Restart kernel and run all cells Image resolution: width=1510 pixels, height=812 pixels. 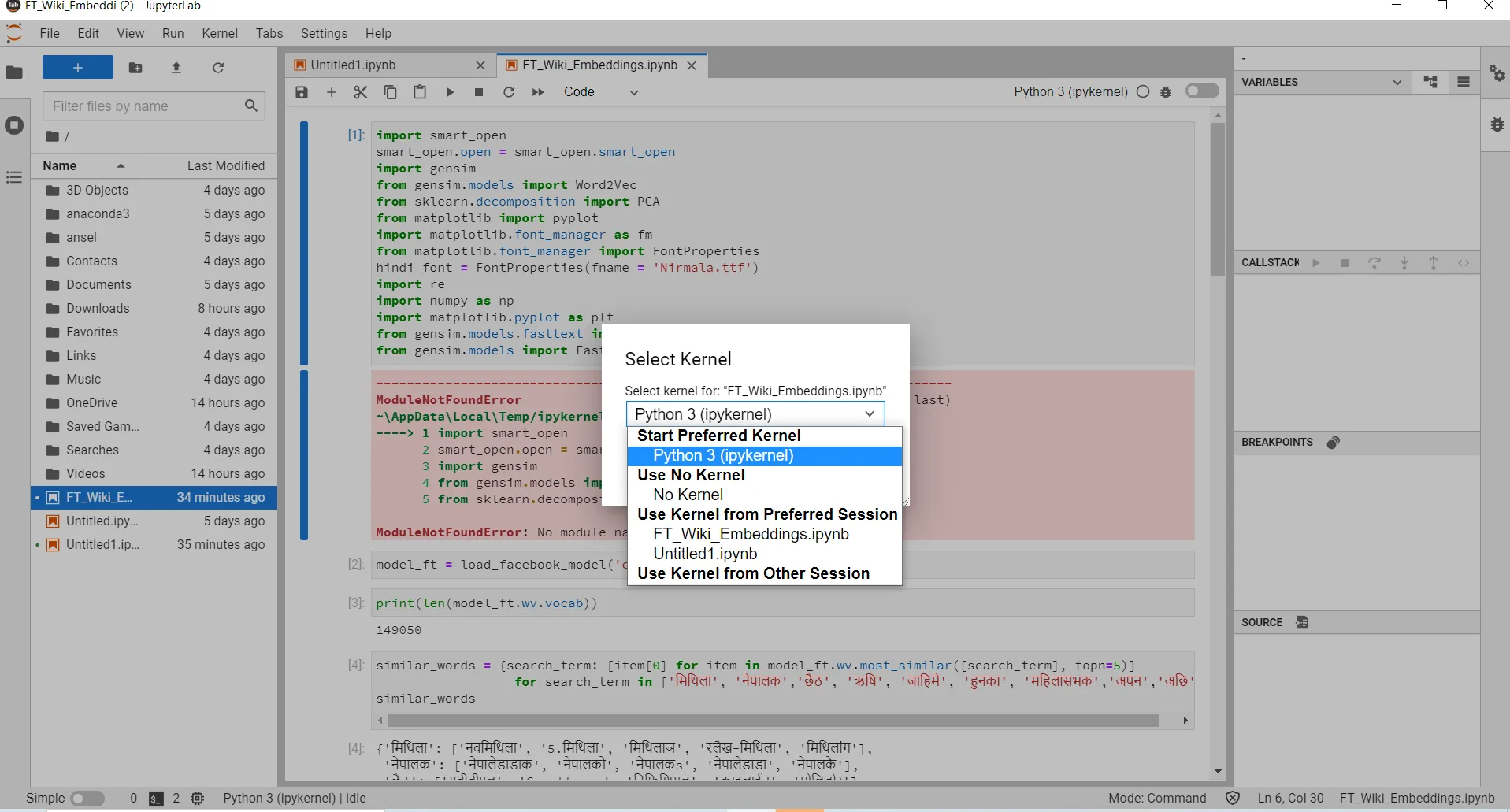point(538,92)
